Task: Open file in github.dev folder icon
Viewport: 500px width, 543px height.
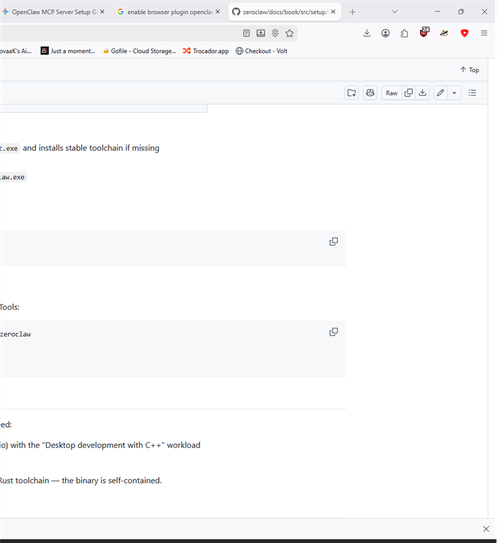Action: point(352,93)
